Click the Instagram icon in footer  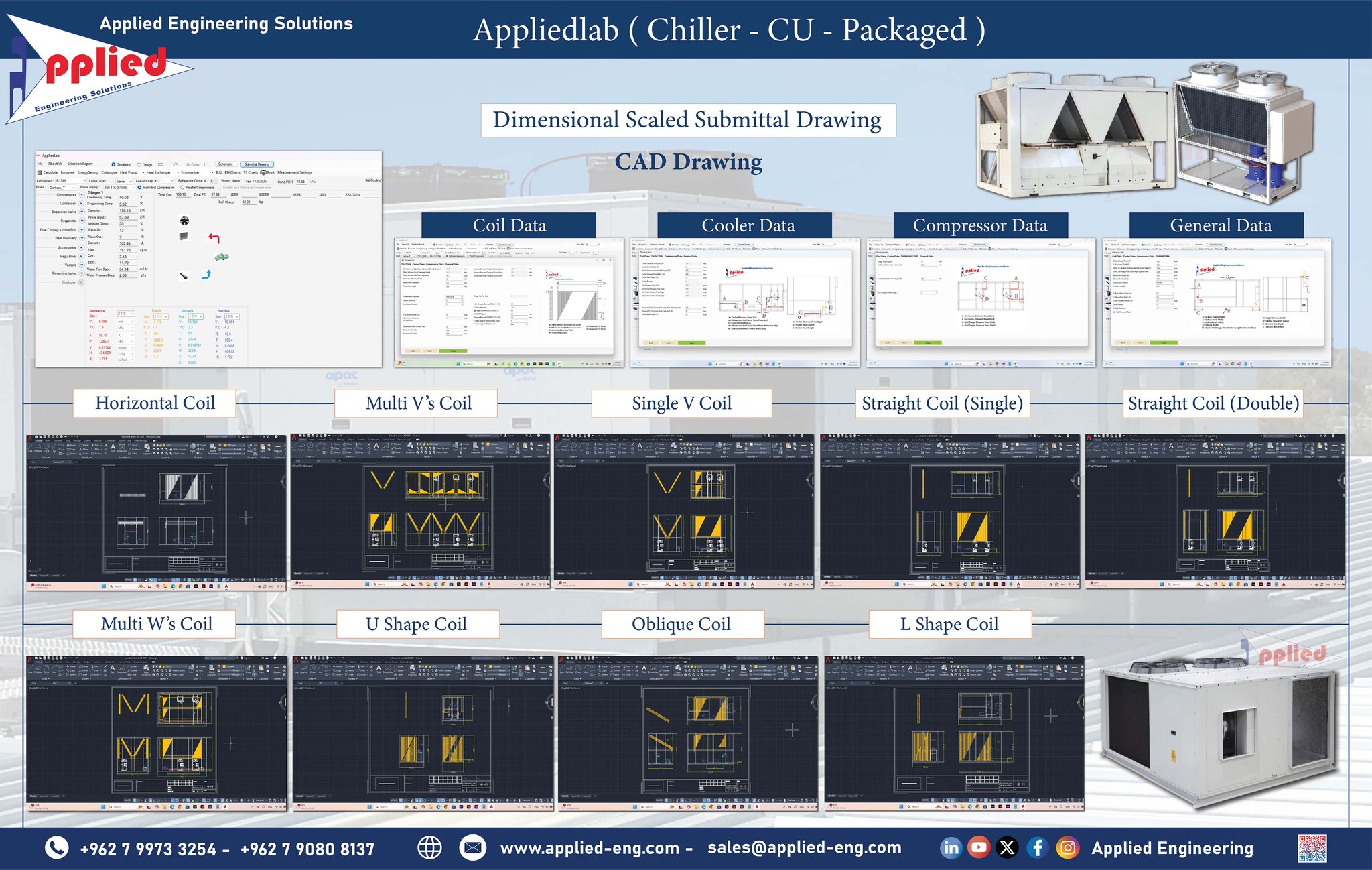(1067, 848)
